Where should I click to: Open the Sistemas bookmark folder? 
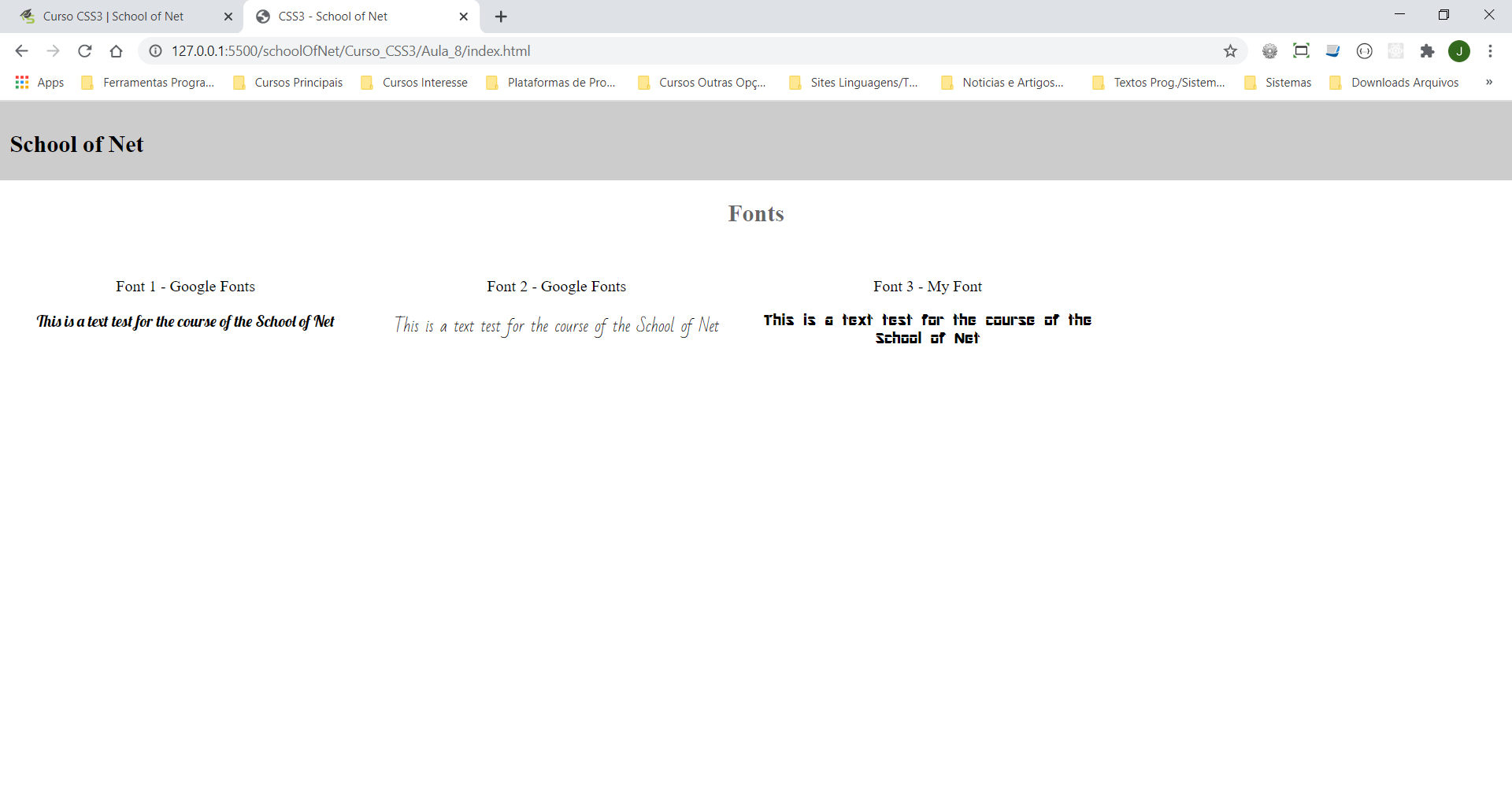(x=1278, y=83)
